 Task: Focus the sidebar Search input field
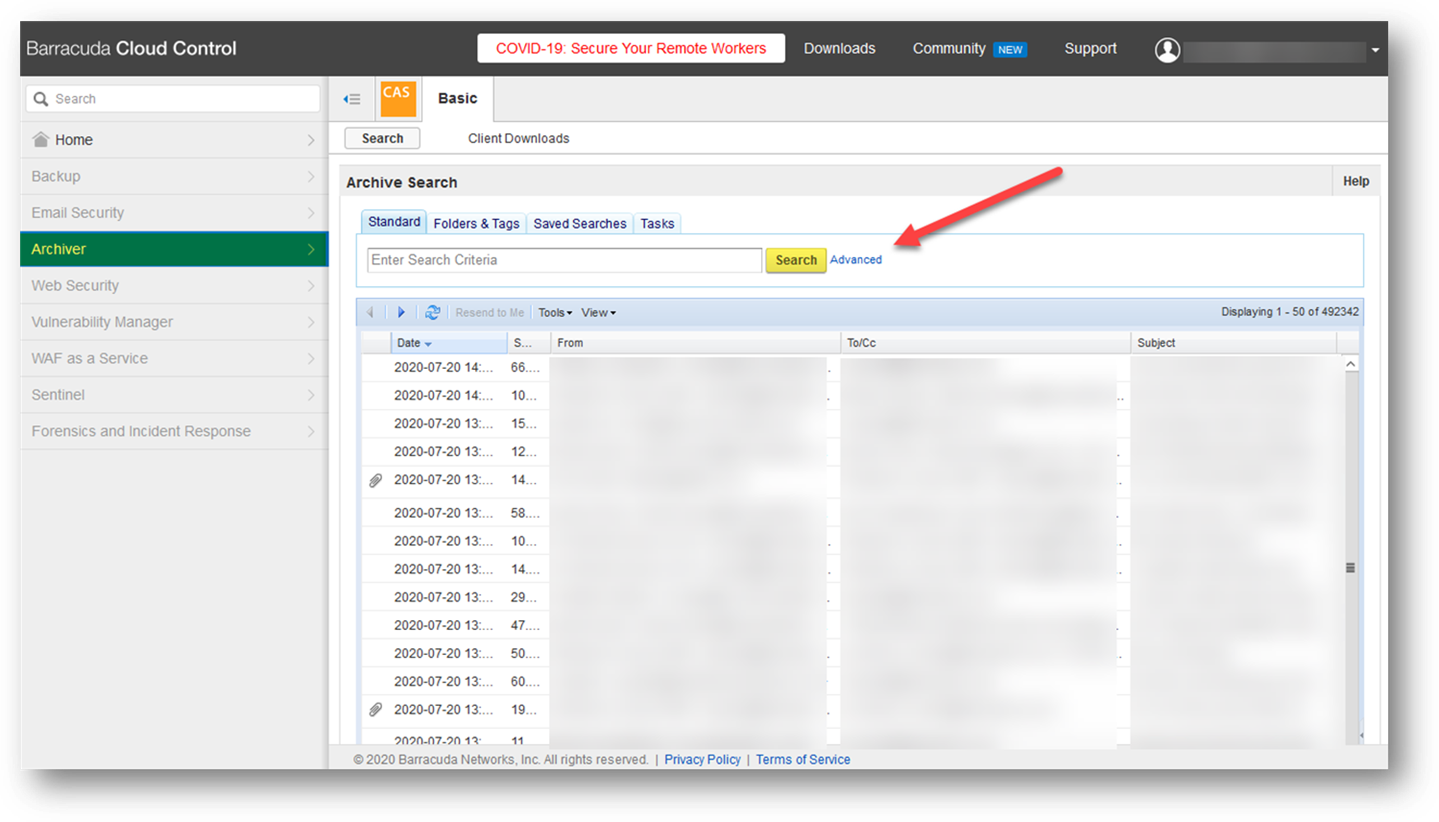[173, 99]
